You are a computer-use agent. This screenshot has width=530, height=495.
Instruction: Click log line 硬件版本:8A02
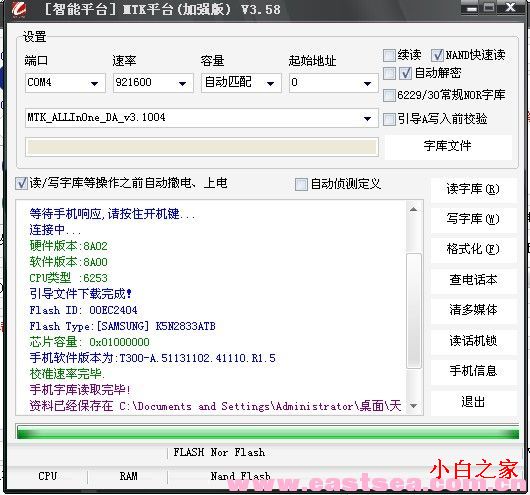pos(69,246)
